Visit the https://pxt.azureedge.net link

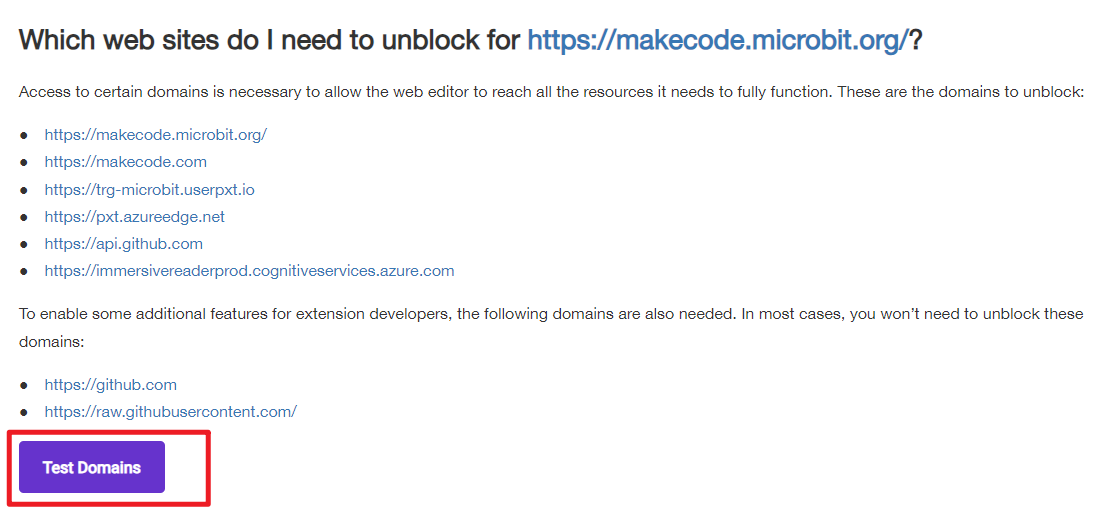pyautogui.click(x=134, y=216)
